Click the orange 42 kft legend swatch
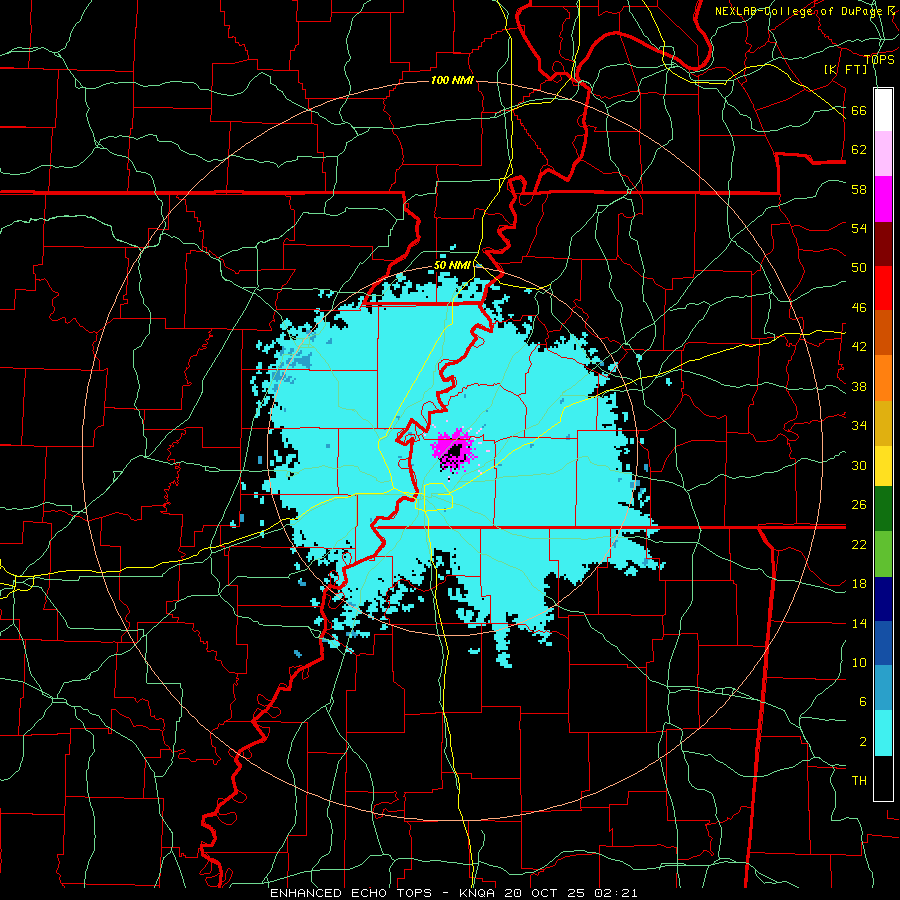 [883, 332]
